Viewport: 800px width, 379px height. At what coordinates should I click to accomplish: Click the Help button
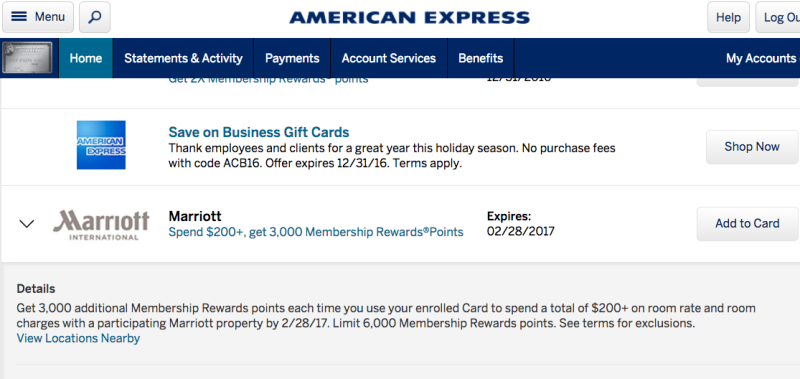[728, 17]
